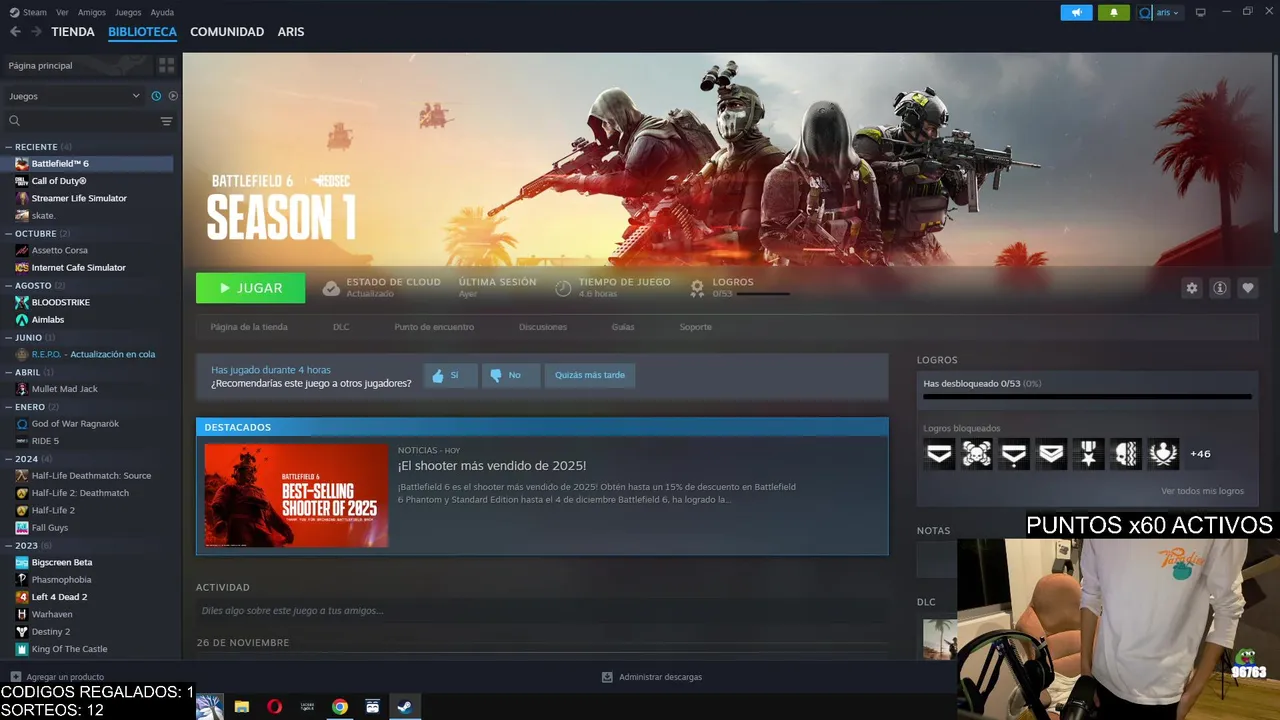Screen dimensions: 1280x720
Task: Open the Discusiones link
Action: tap(543, 327)
